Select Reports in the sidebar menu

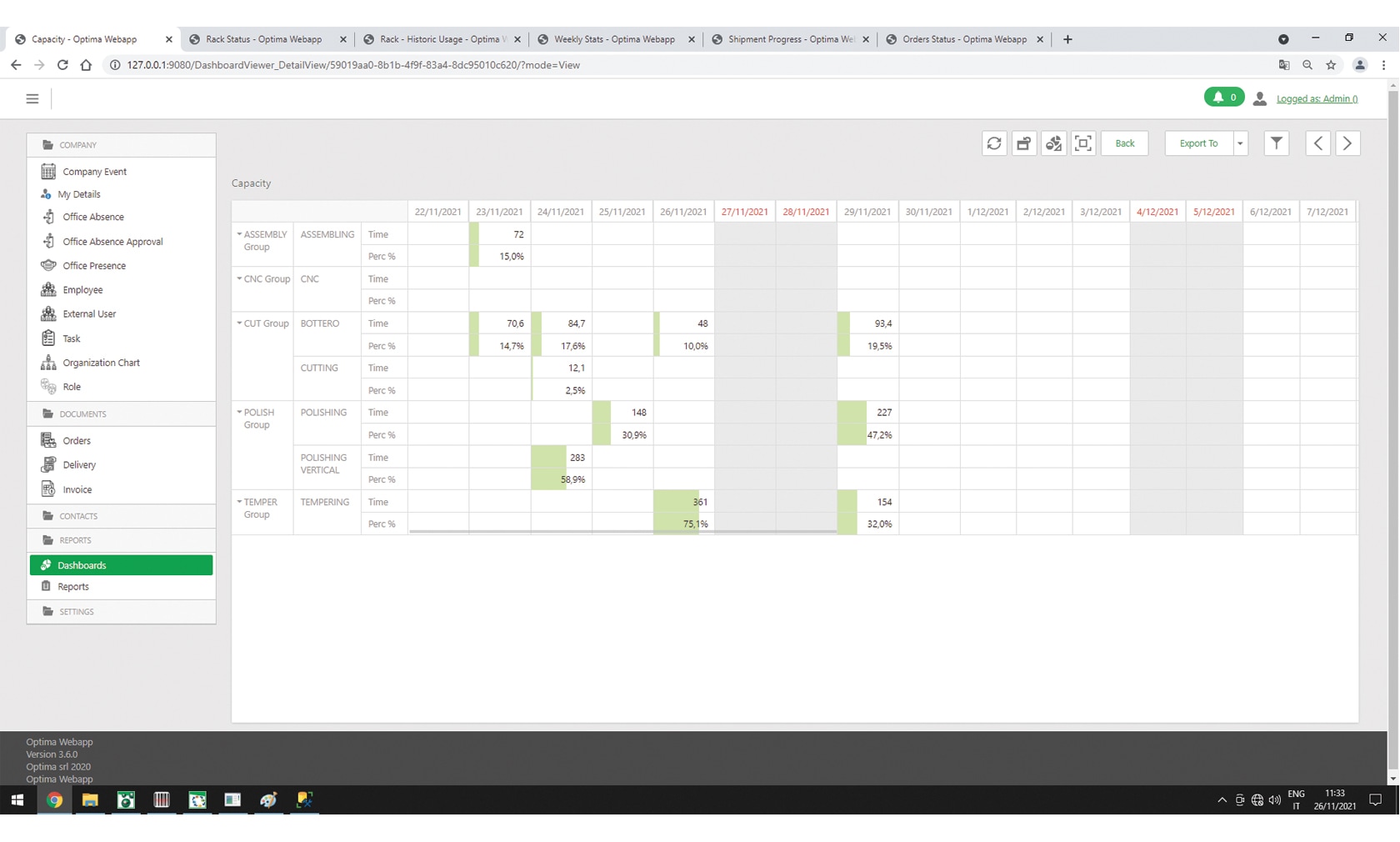[73, 587]
